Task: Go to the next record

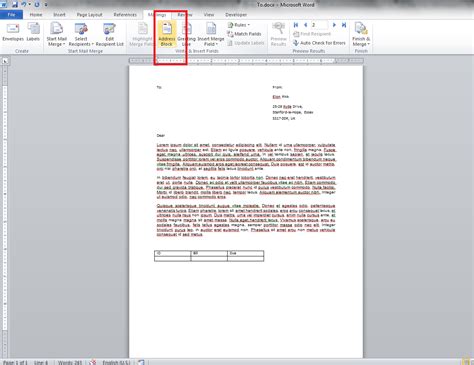Action: pyautogui.click(x=334, y=25)
